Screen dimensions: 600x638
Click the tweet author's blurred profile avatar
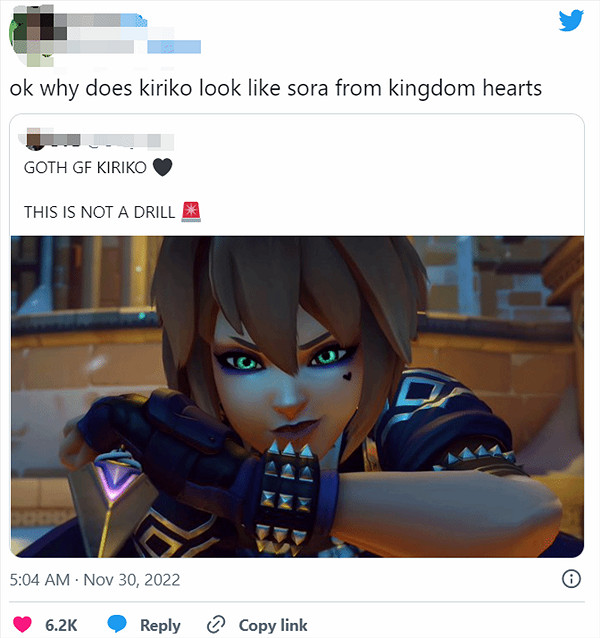pyautogui.click(x=33, y=35)
